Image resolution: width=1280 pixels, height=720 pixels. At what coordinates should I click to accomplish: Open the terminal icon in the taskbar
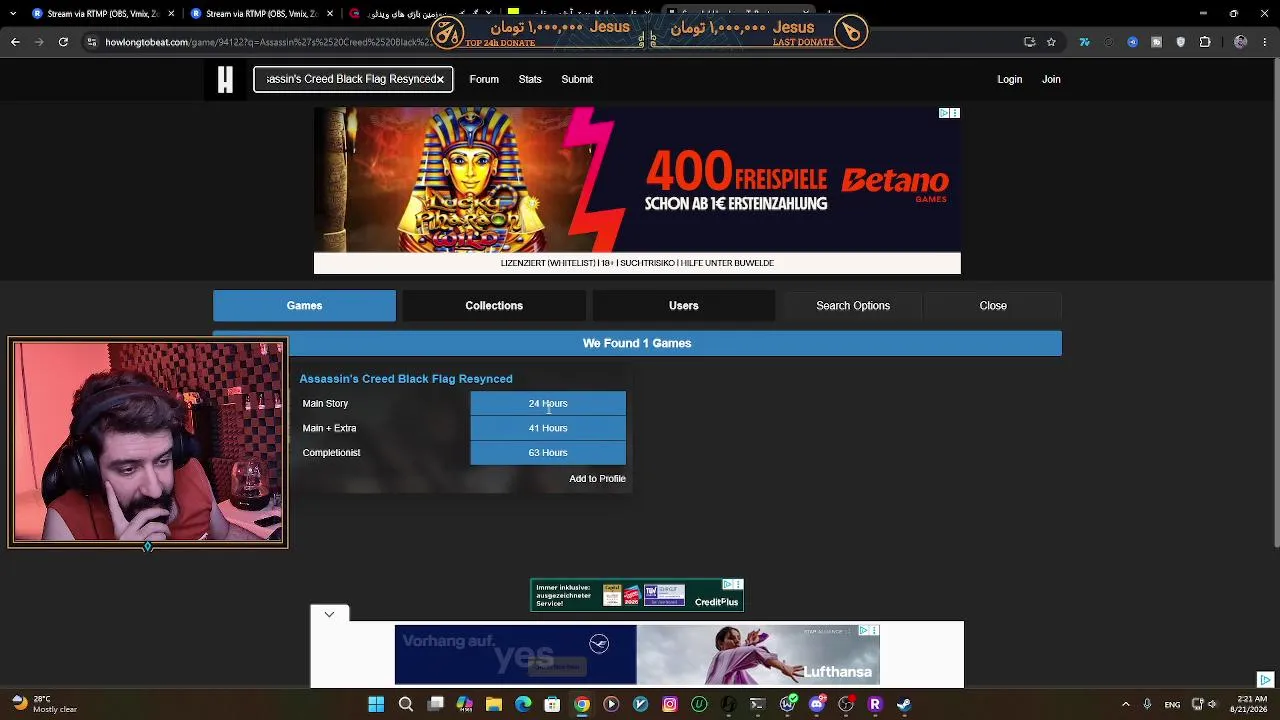[758, 705]
